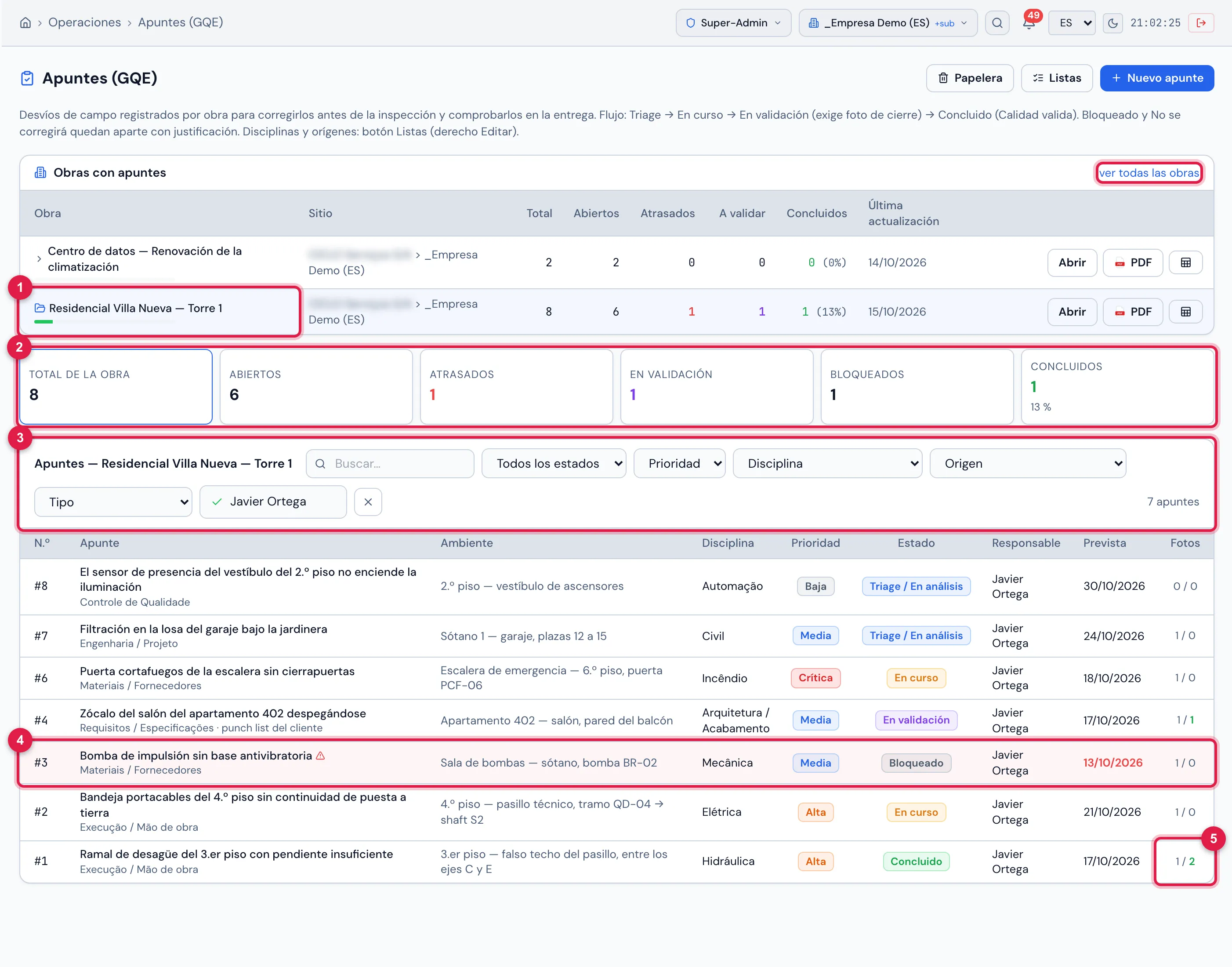Open the Todos los estados filter

click(554, 464)
